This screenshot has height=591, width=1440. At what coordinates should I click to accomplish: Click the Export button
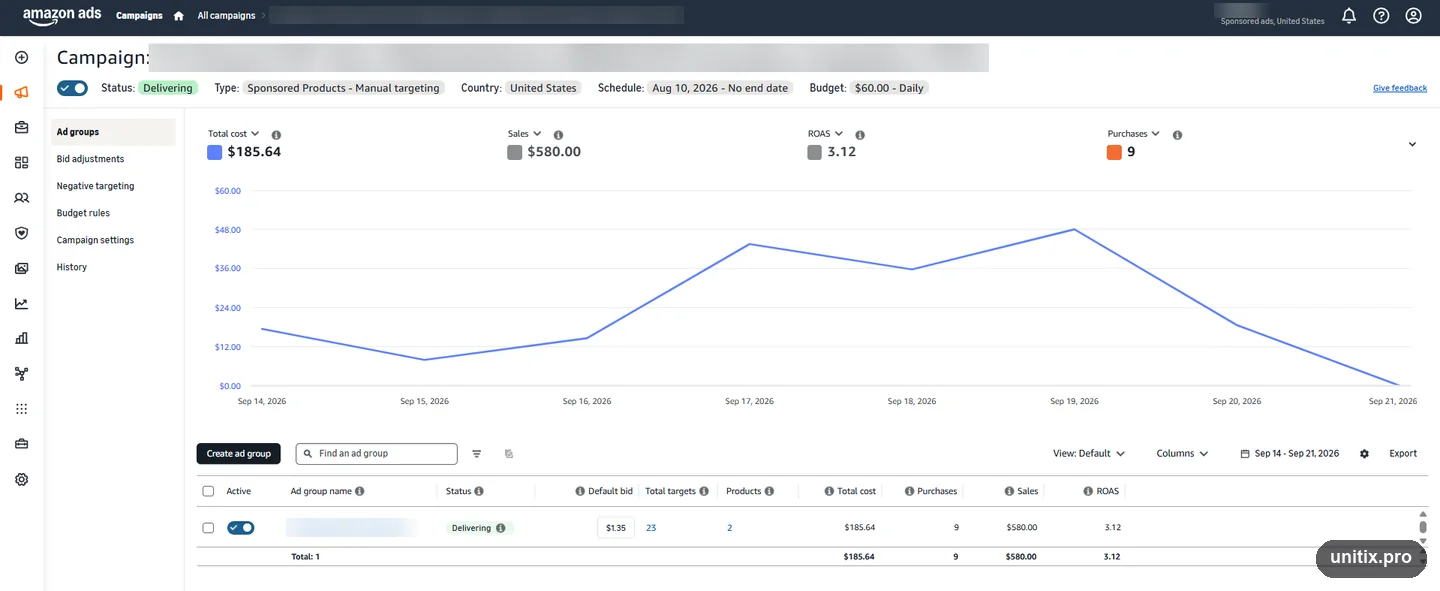pyautogui.click(x=1403, y=454)
